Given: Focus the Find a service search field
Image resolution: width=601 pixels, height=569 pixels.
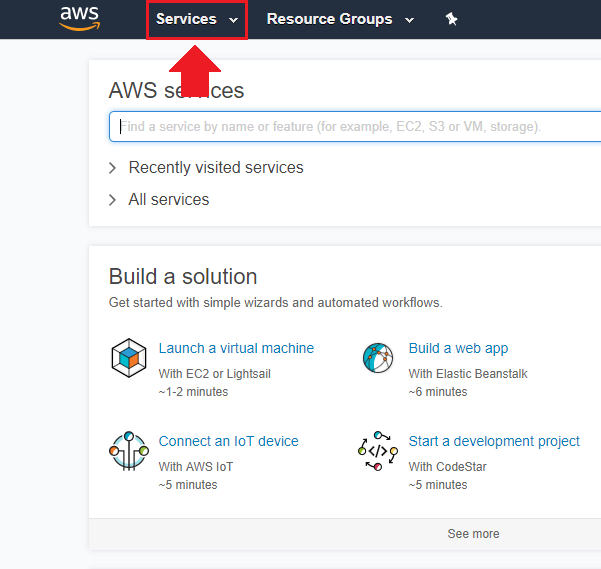Looking at the screenshot, I should (x=355, y=126).
